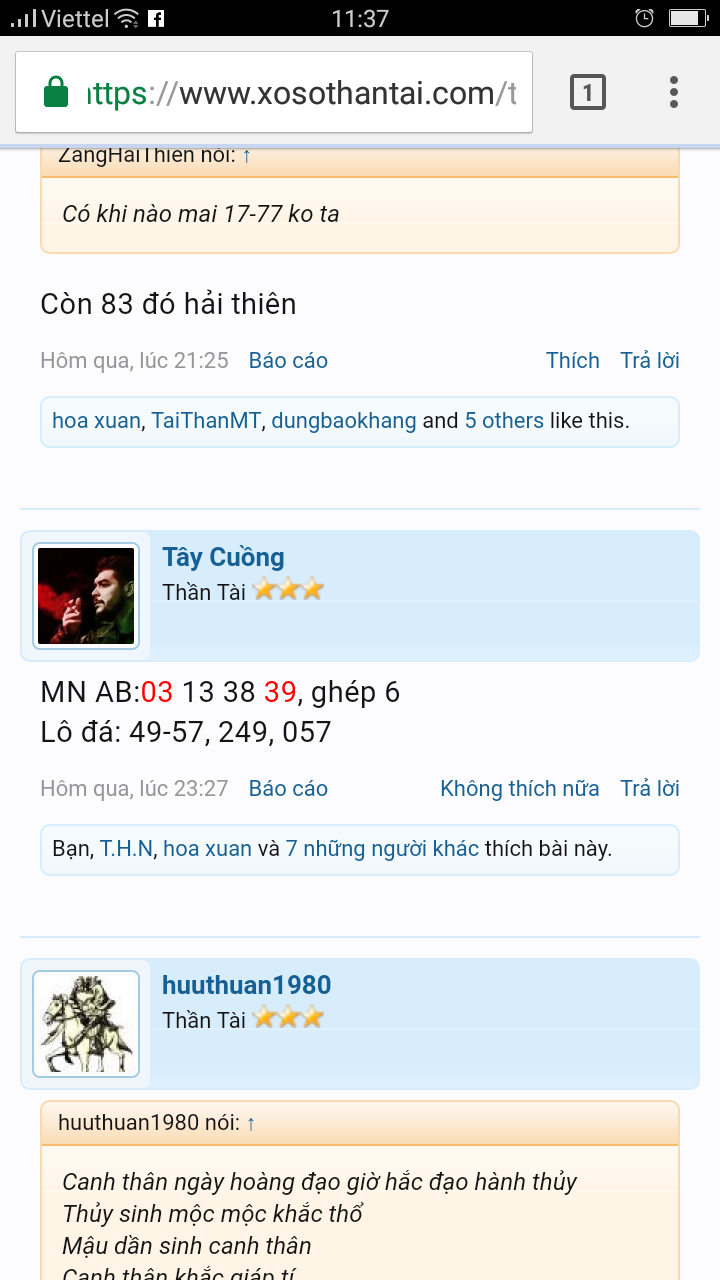This screenshot has height=1280, width=720.
Task: Tap the green secure padlock icon
Action: coord(56,93)
